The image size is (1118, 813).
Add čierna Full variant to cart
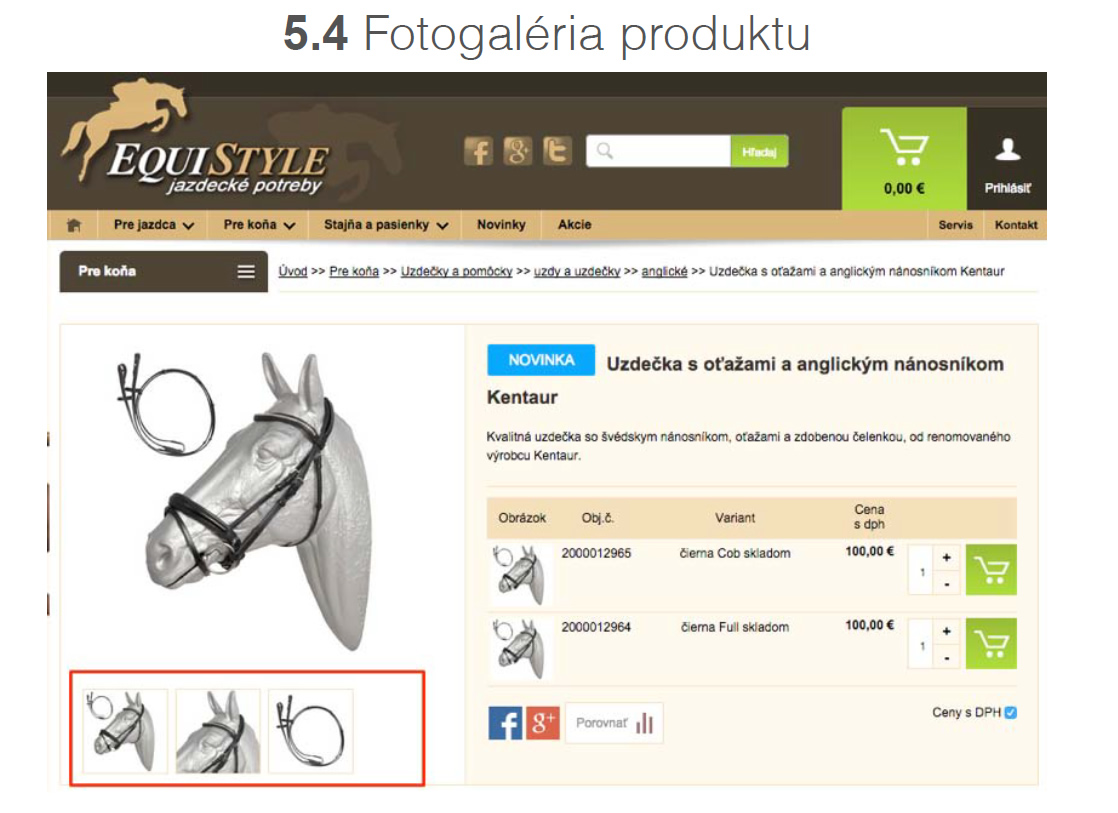point(991,644)
